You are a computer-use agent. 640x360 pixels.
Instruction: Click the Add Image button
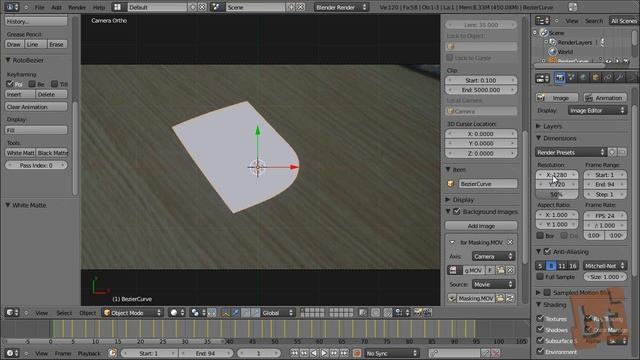tap(481, 226)
